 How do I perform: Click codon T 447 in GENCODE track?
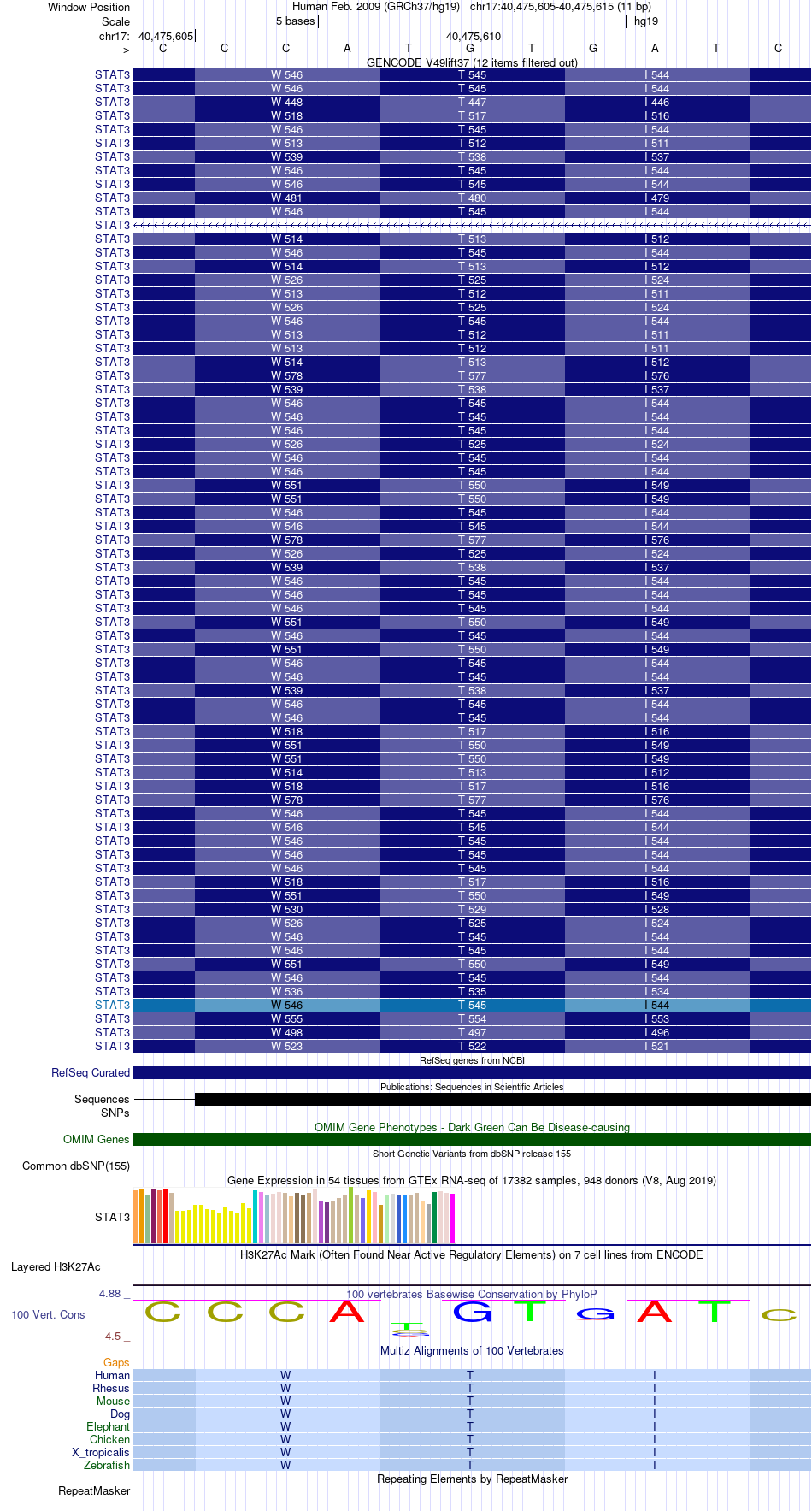point(472,102)
